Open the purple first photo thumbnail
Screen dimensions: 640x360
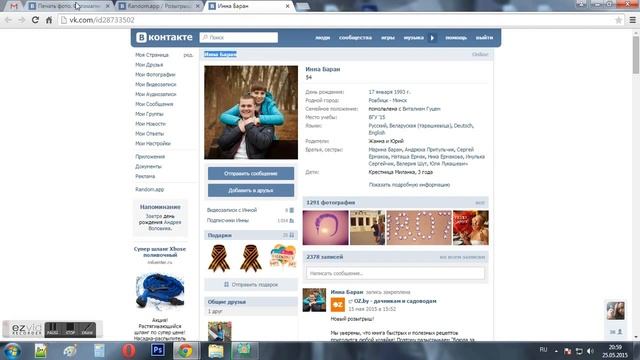[325, 228]
